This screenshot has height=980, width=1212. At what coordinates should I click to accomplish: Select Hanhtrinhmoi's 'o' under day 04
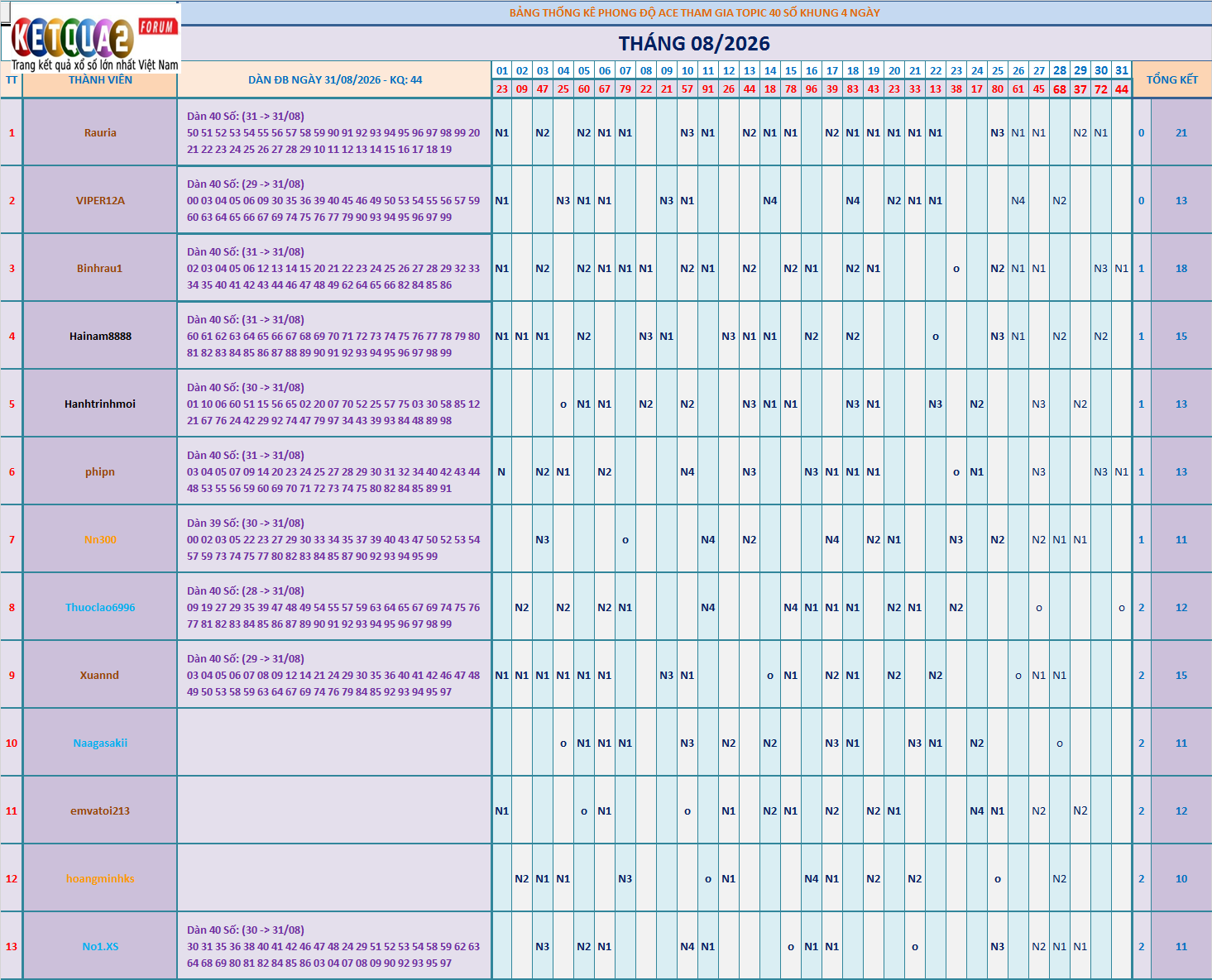point(563,404)
